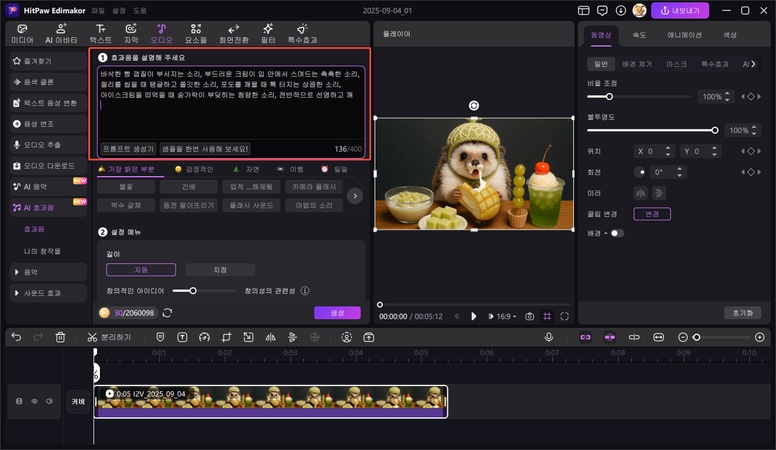Image resolution: width=776 pixels, height=450 pixels.
Task: Switch to the 애니메이션 tab
Action: point(684,35)
